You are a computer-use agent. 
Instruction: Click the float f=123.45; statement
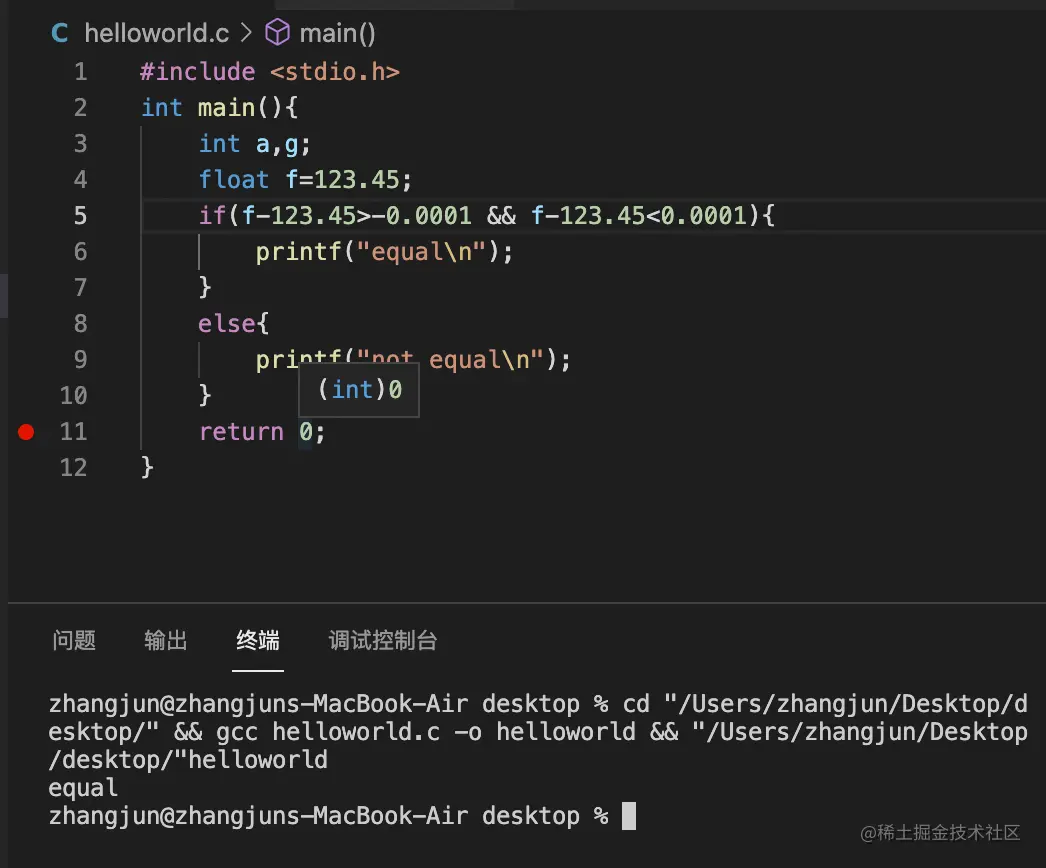pos(306,179)
